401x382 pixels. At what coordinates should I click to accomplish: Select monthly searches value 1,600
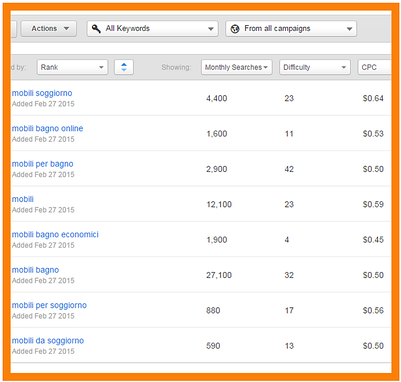pyautogui.click(x=217, y=134)
